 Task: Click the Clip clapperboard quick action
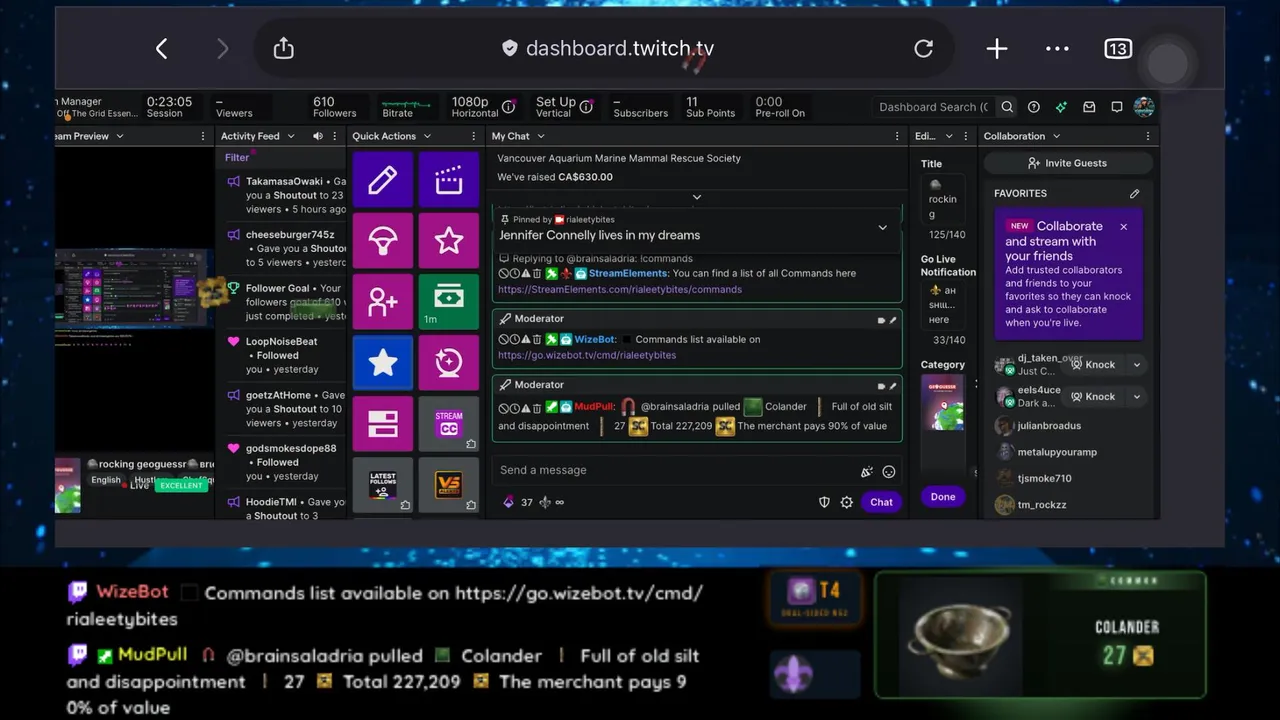(x=449, y=180)
